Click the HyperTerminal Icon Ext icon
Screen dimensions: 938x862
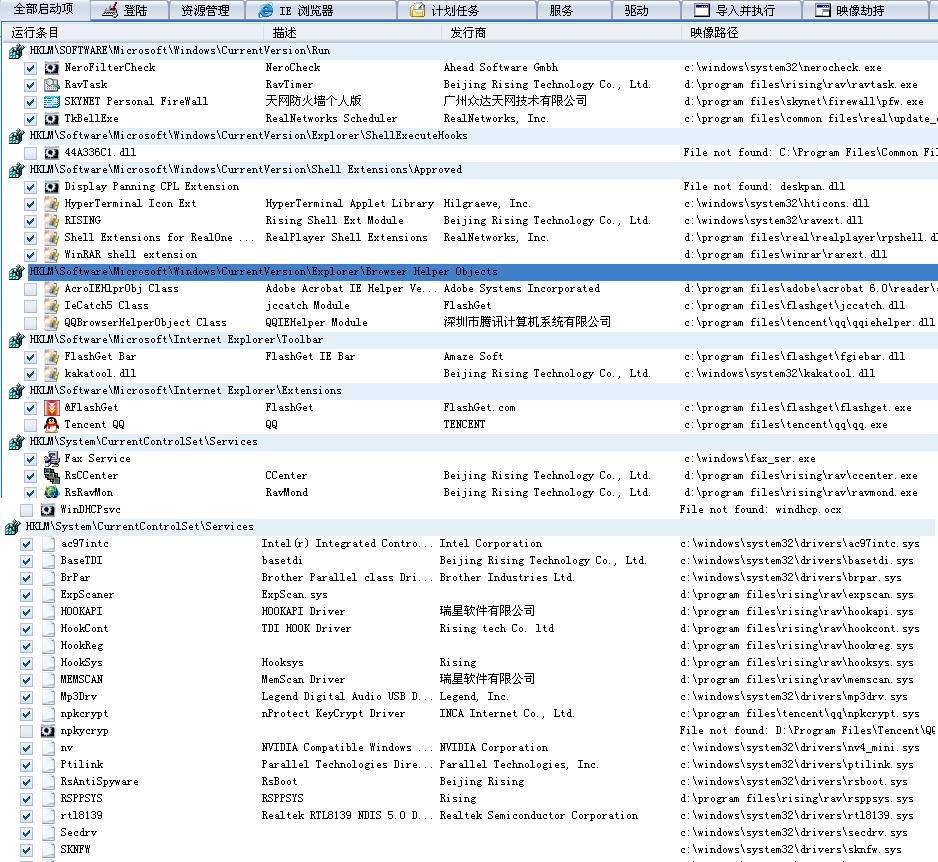tap(52, 204)
